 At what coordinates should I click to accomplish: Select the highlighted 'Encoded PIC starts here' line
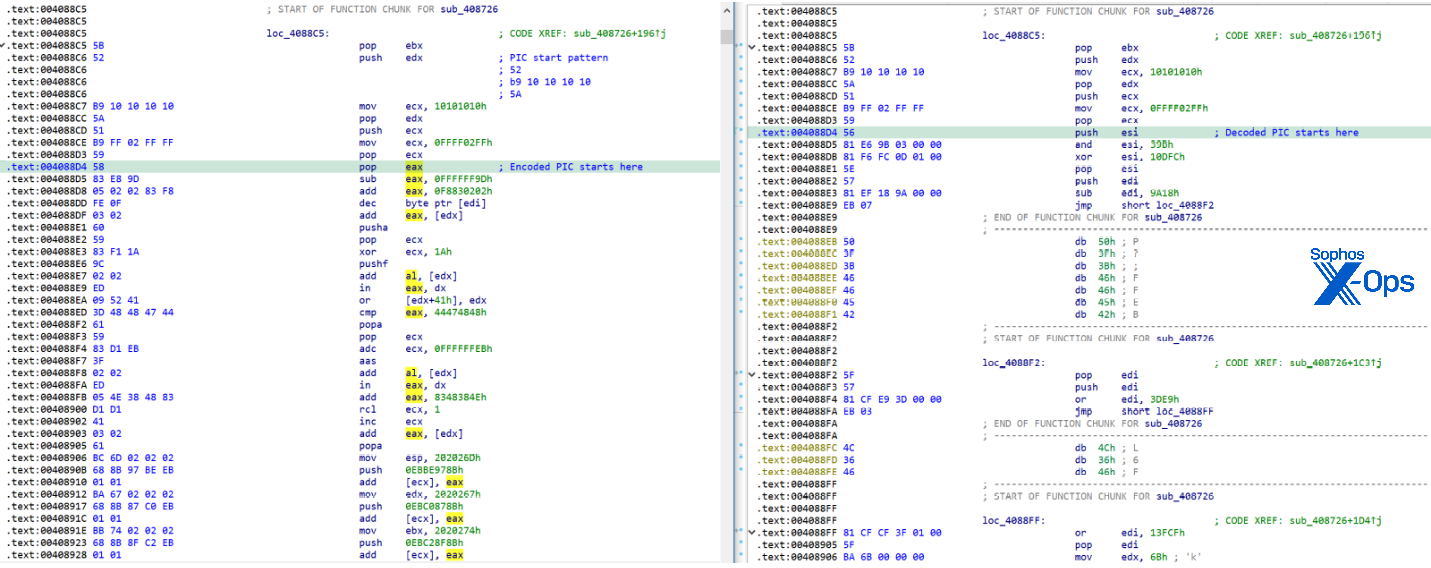tap(576, 167)
